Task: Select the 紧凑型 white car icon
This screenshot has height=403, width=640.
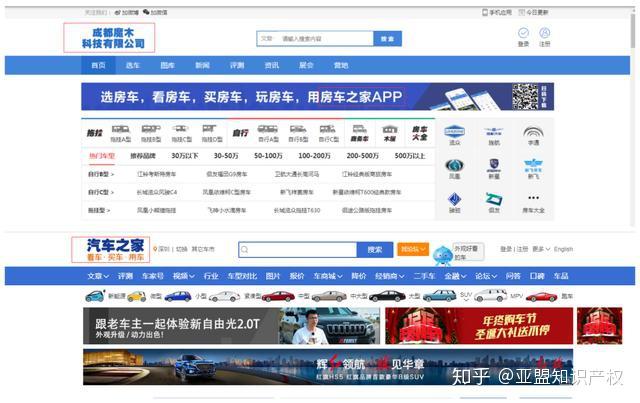Action: click(x=224, y=296)
